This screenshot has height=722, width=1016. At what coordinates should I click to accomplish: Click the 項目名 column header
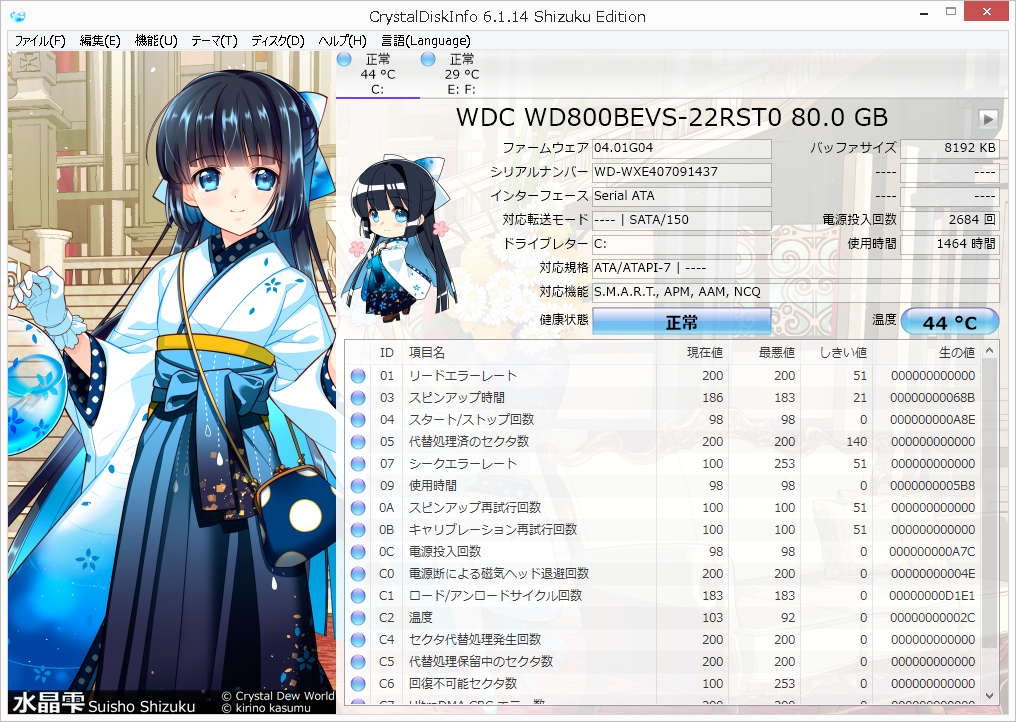point(530,353)
